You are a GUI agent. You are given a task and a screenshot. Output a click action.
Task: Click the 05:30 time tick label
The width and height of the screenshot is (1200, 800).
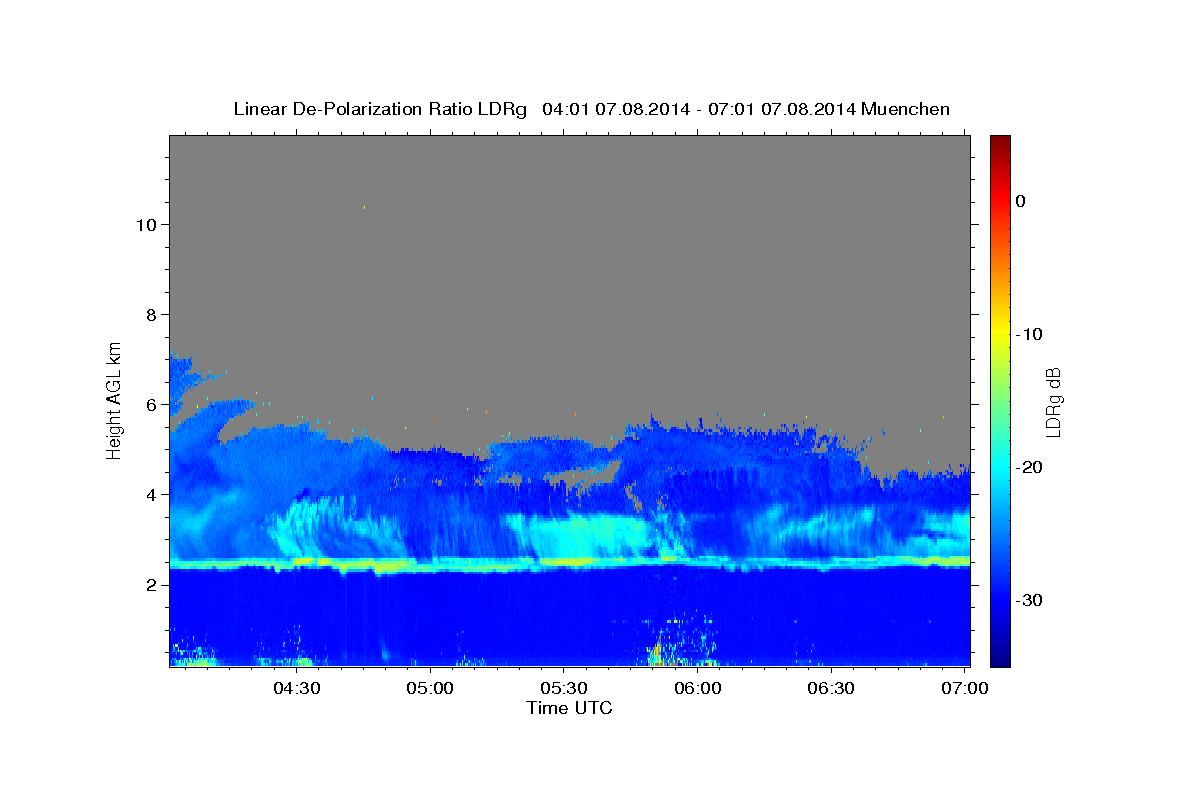(564, 688)
